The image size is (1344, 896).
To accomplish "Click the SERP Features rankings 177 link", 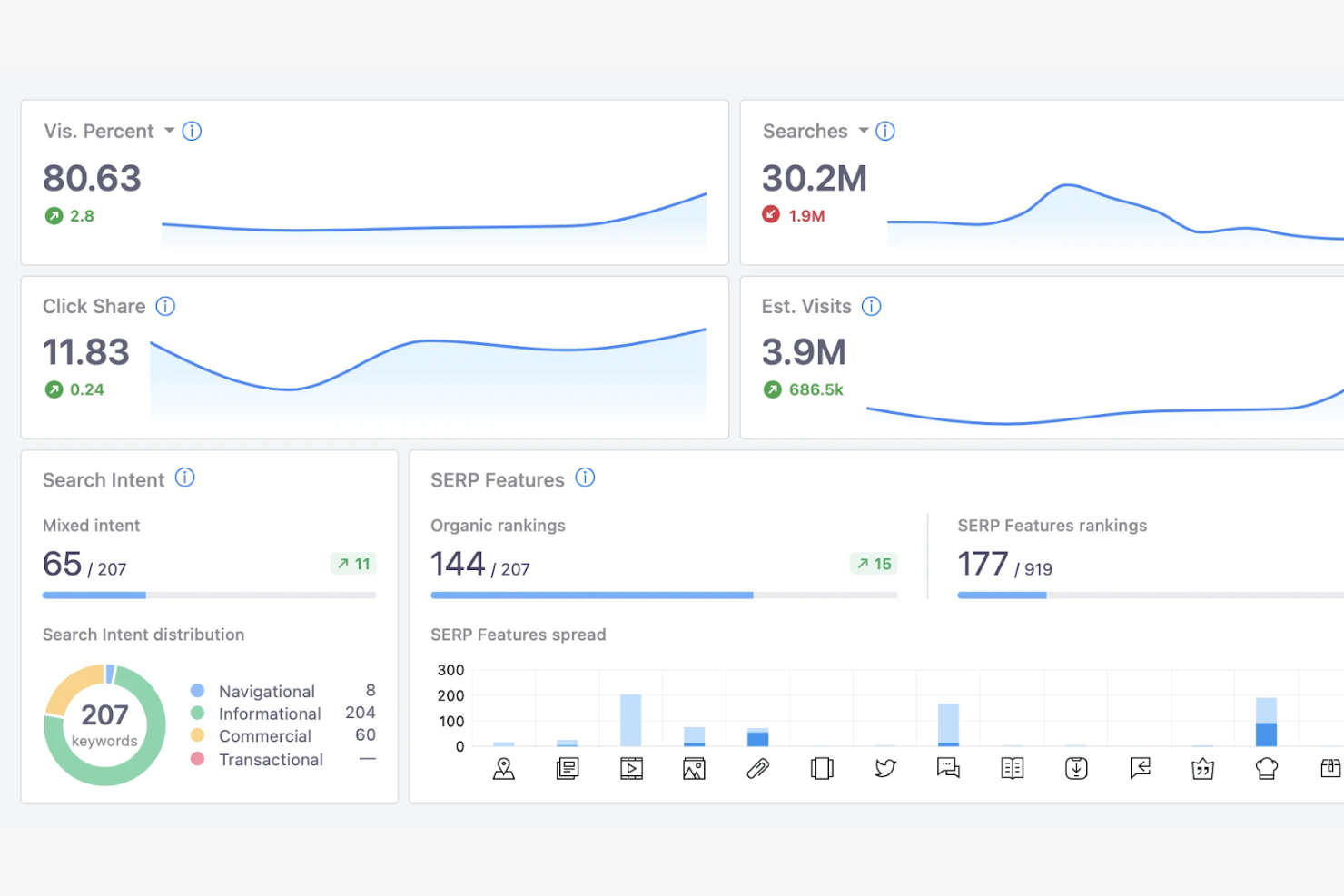I will click(983, 563).
